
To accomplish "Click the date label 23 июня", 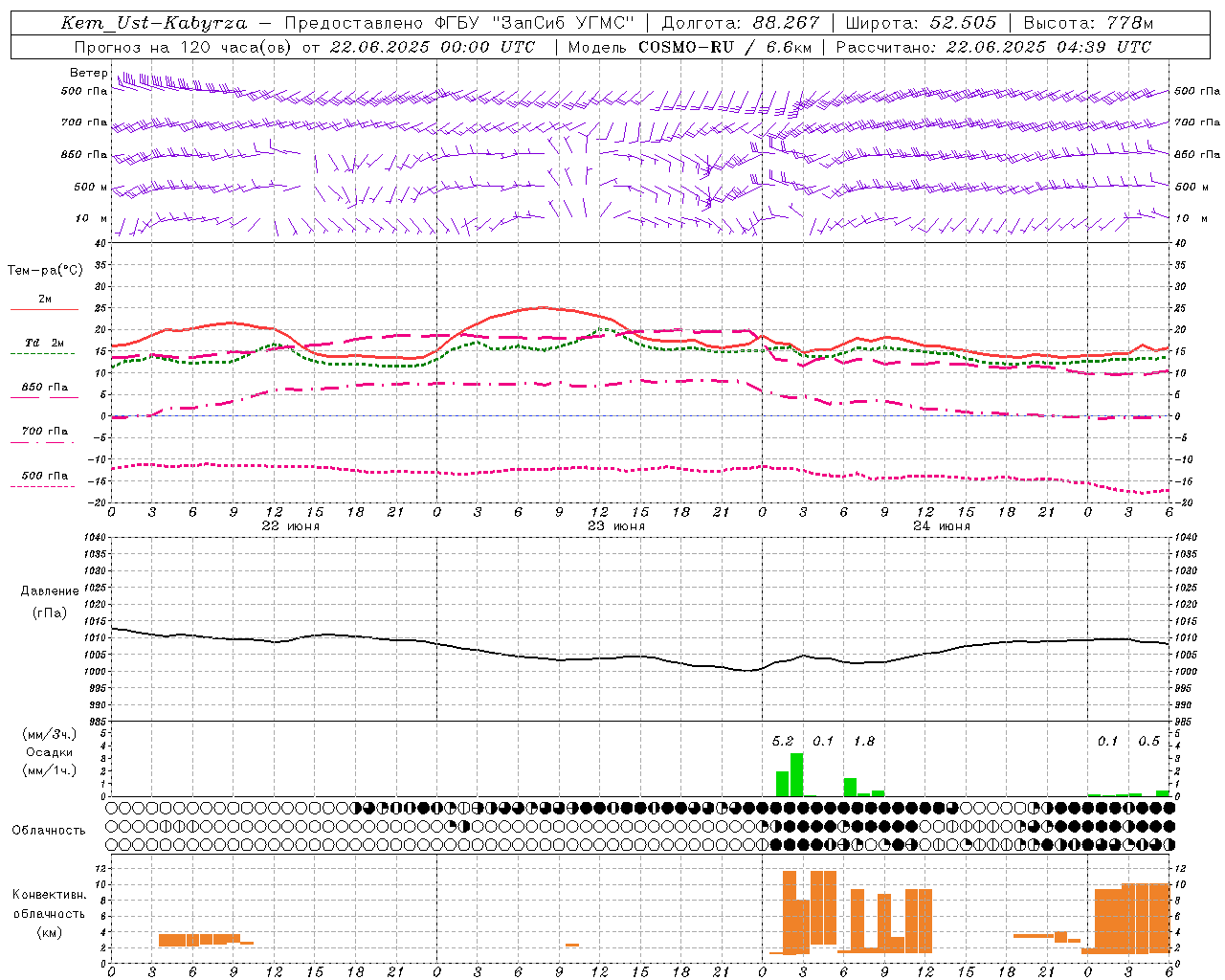I will click(616, 526).
